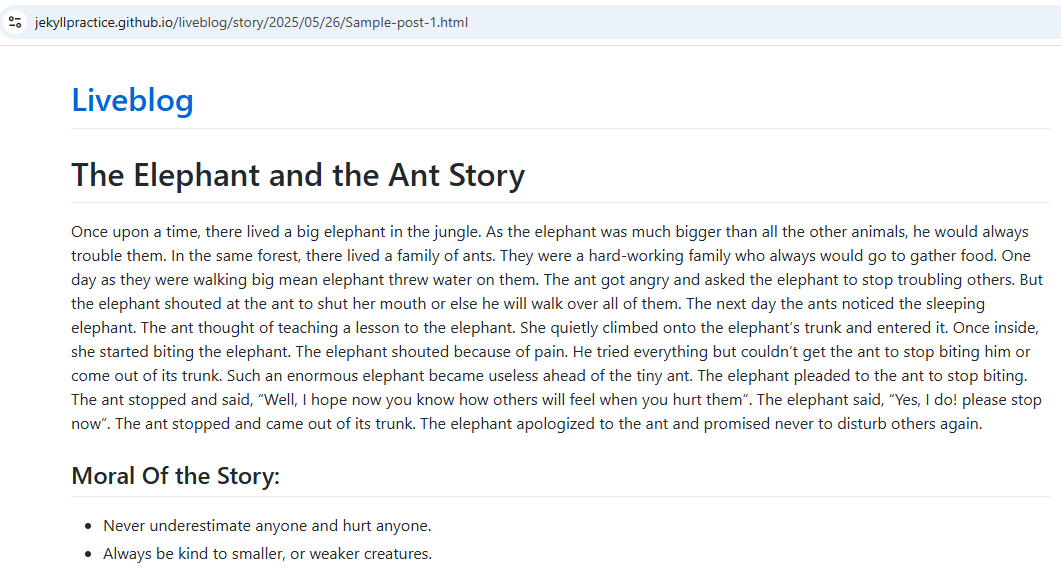
Task: Click the domain jekyllpractice.github.io in the URL
Action: [104, 22]
